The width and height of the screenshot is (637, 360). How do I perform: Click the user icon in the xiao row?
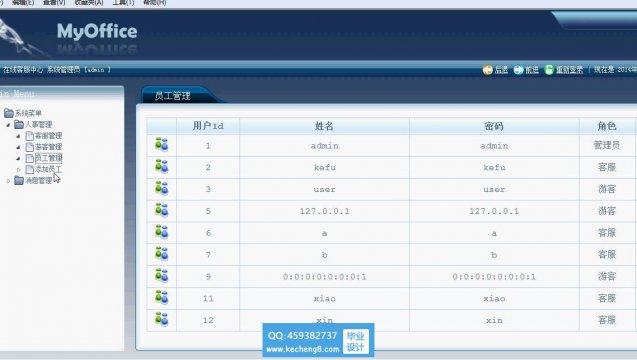tap(161, 297)
